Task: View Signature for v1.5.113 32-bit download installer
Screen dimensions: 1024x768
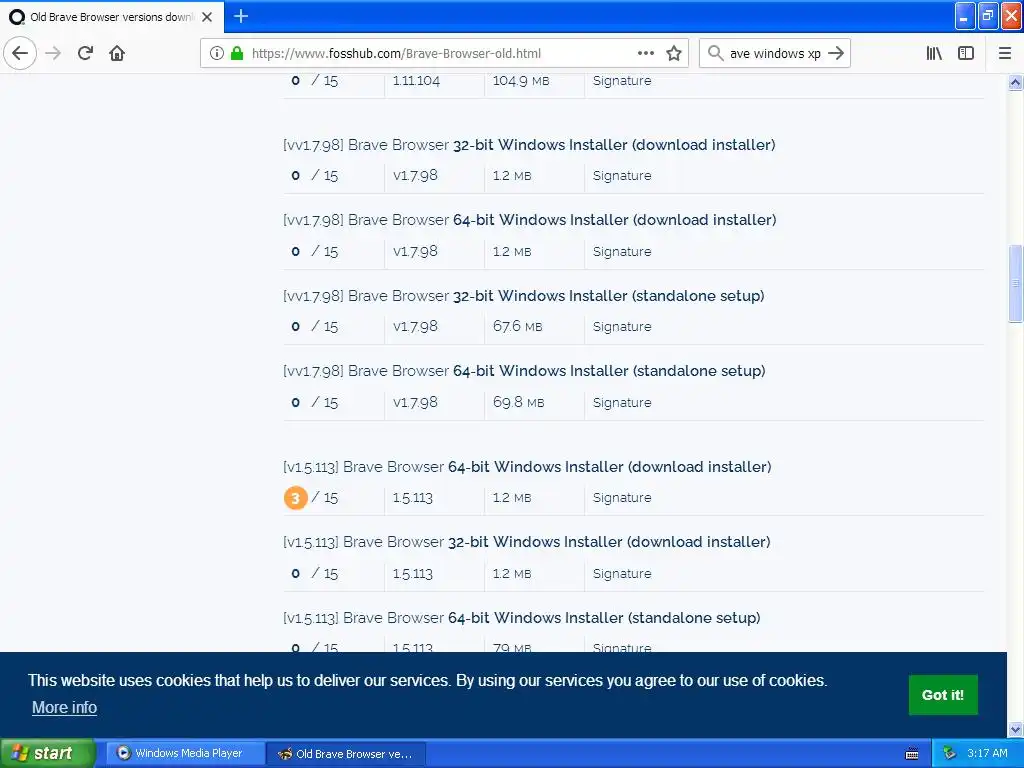Action: pos(622,573)
